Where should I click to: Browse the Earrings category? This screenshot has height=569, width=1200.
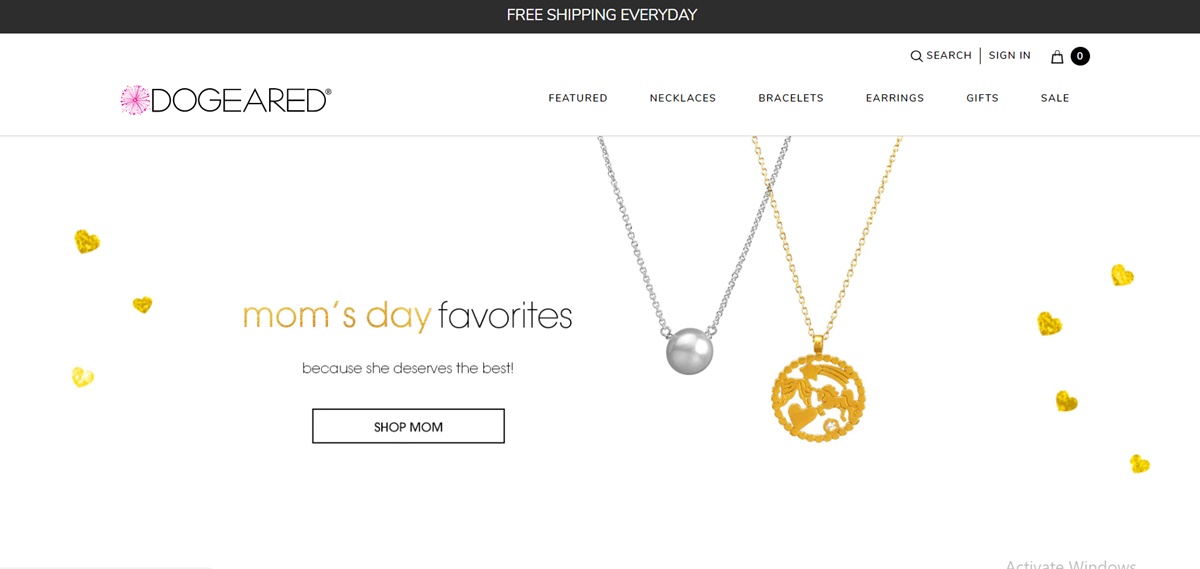click(x=895, y=98)
